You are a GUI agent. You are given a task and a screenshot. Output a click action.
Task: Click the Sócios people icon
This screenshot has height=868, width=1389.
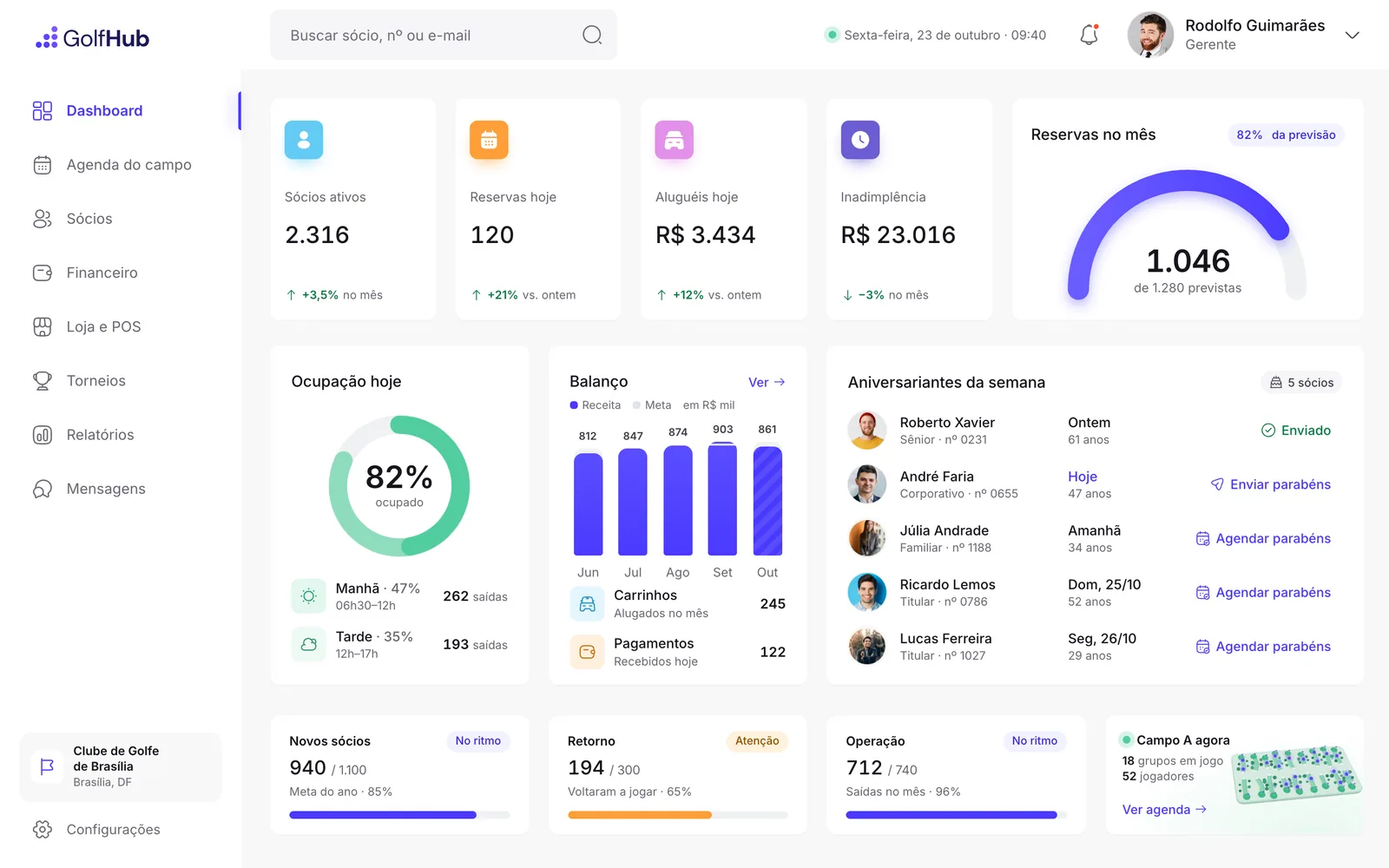[x=43, y=219]
